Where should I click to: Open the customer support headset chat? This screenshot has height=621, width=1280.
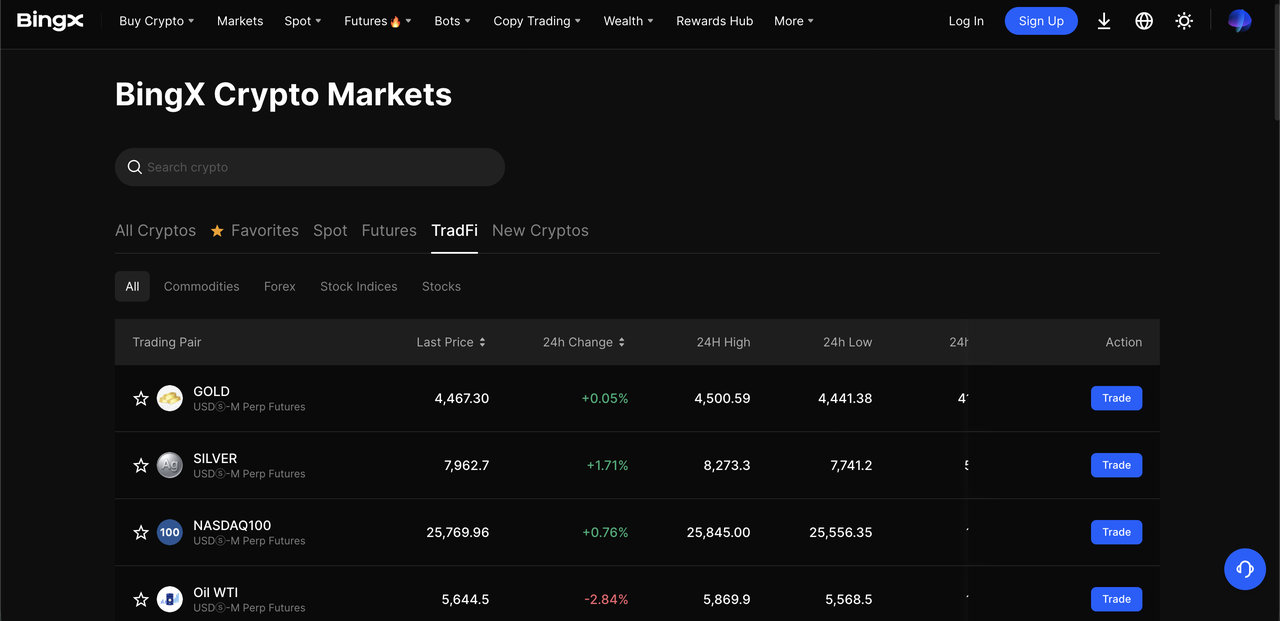(1245, 569)
